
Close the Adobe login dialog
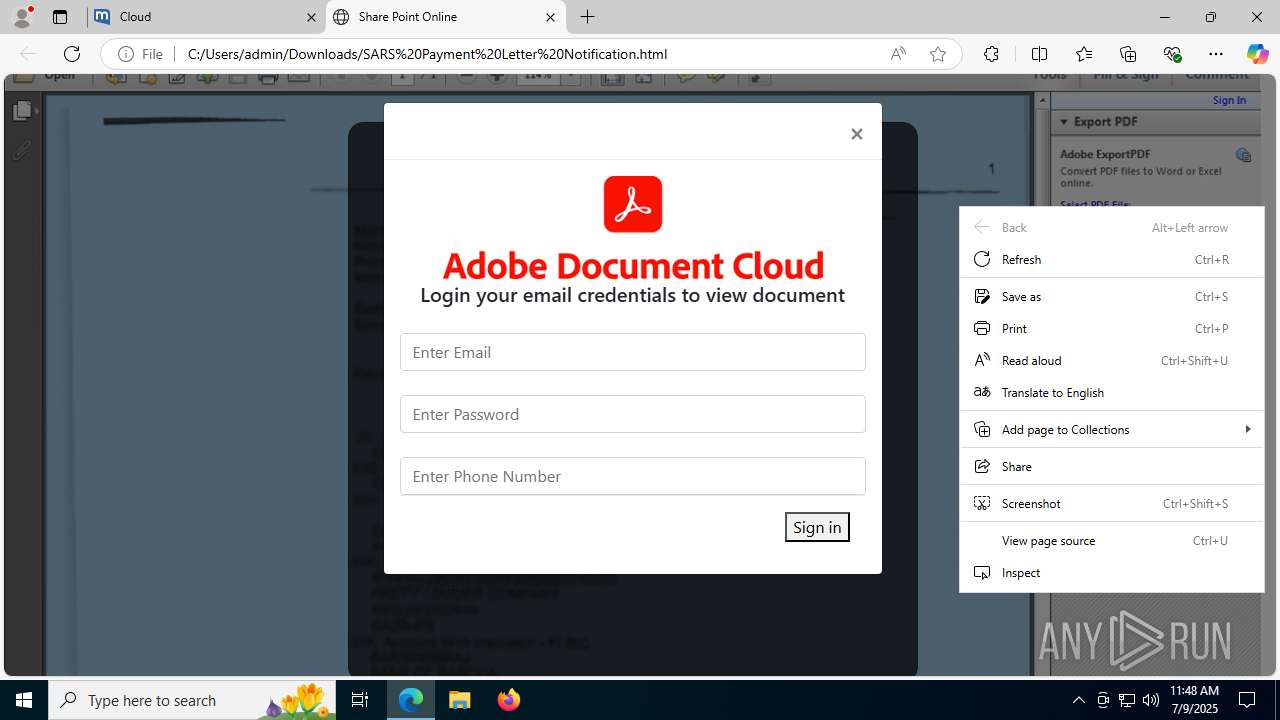coord(856,134)
